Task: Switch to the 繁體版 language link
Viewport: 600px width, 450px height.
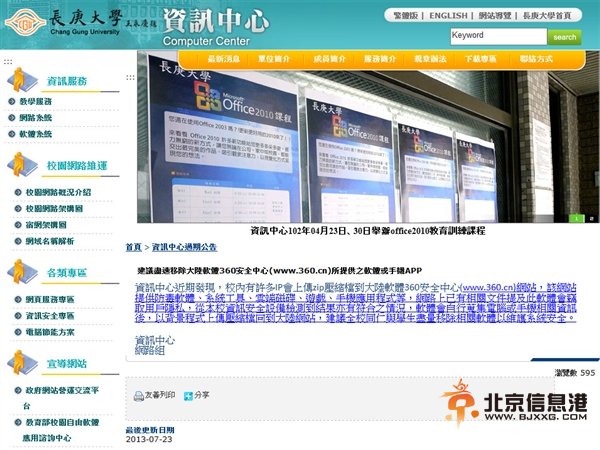Action: pos(406,16)
